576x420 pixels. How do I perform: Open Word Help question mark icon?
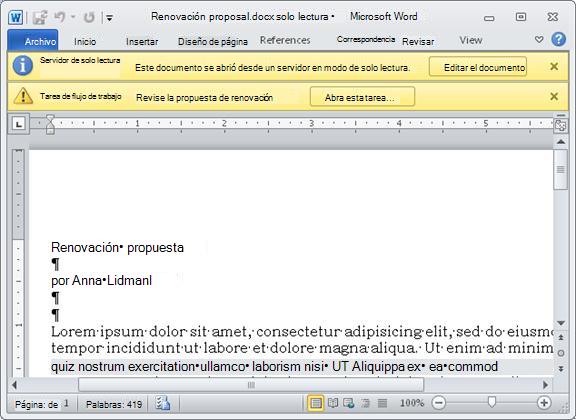coord(559,39)
